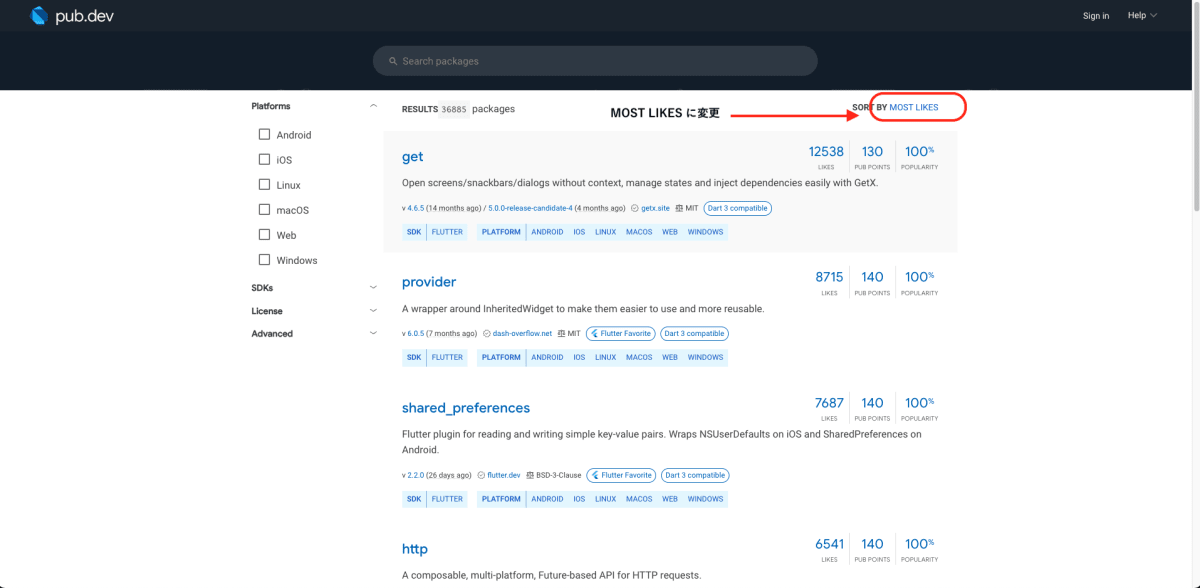Open get version 4.6.5 link

pos(415,208)
